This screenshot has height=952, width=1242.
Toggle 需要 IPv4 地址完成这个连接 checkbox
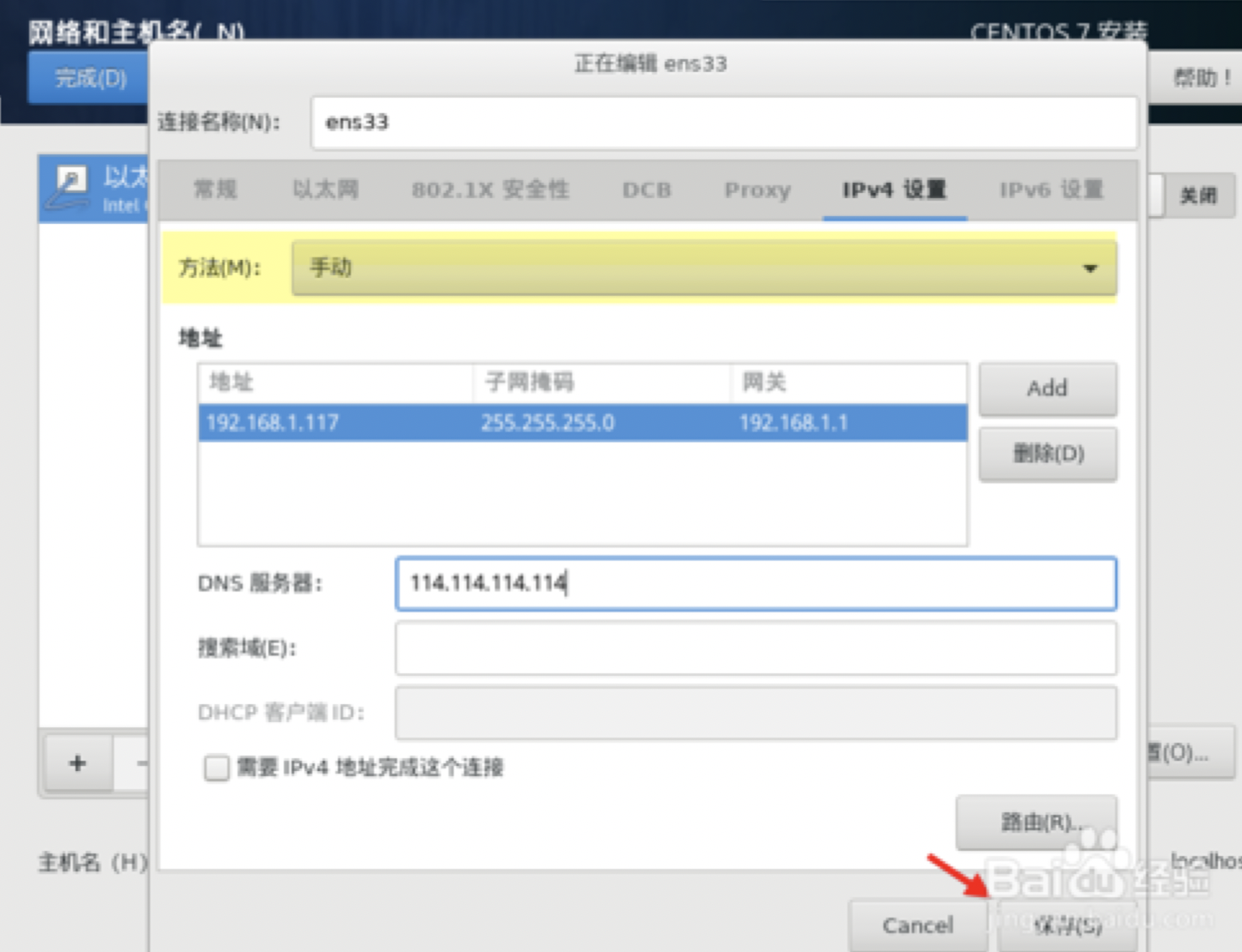pyautogui.click(x=217, y=768)
